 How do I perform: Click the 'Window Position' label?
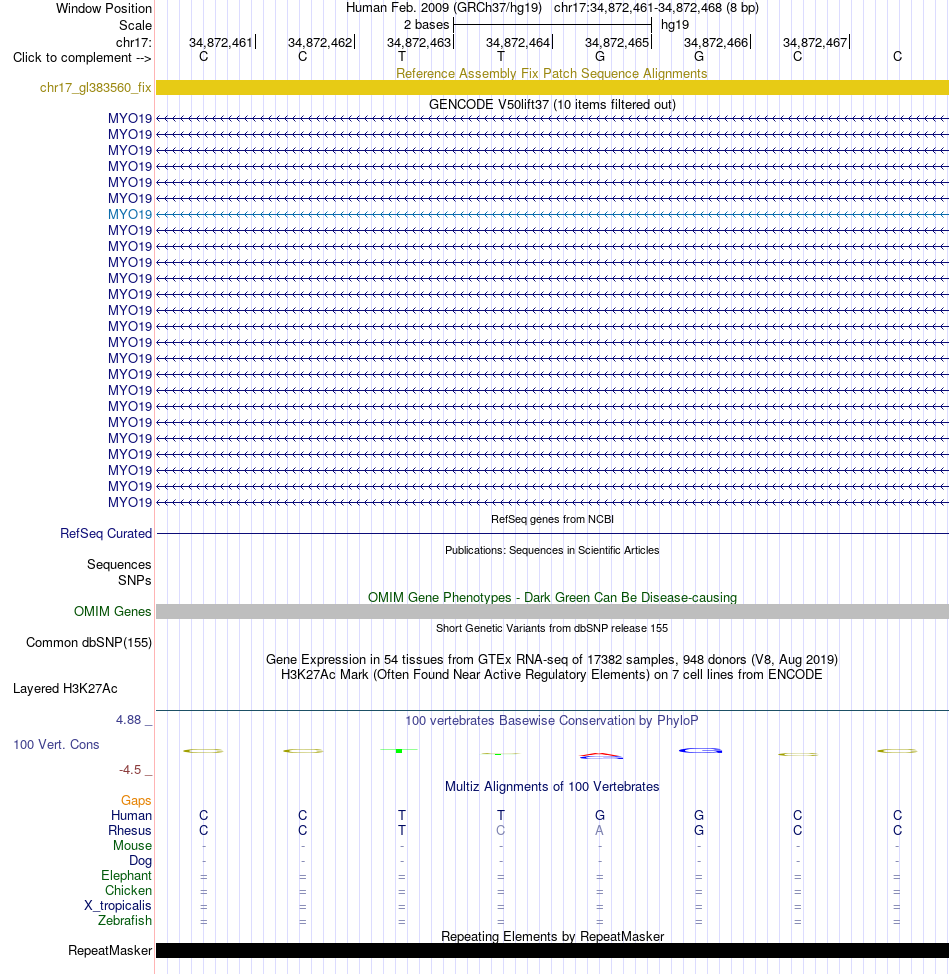point(104,9)
